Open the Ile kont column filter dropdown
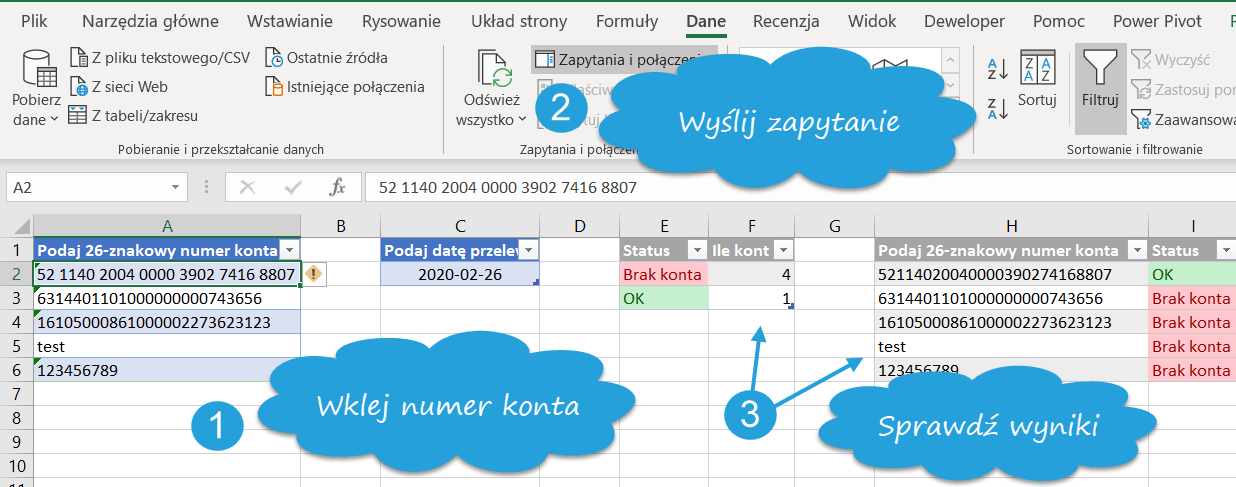Screen dimensions: 1236x487 pyautogui.click(x=783, y=251)
